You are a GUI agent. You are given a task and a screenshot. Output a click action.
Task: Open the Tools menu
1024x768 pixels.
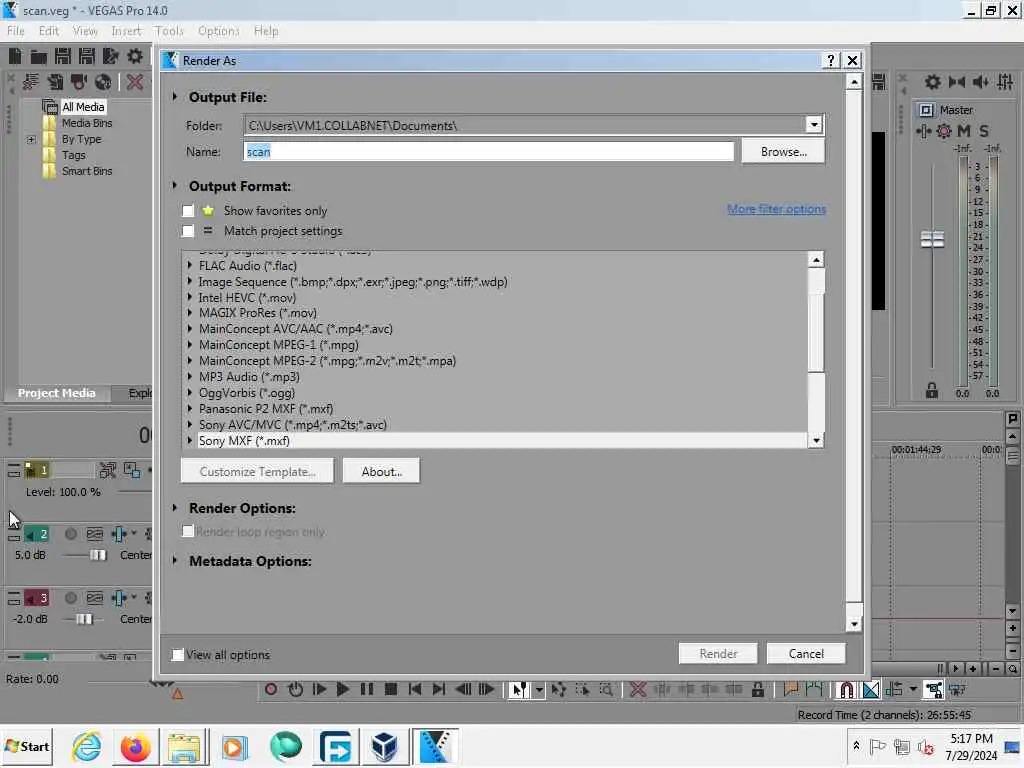tap(169, 31)
